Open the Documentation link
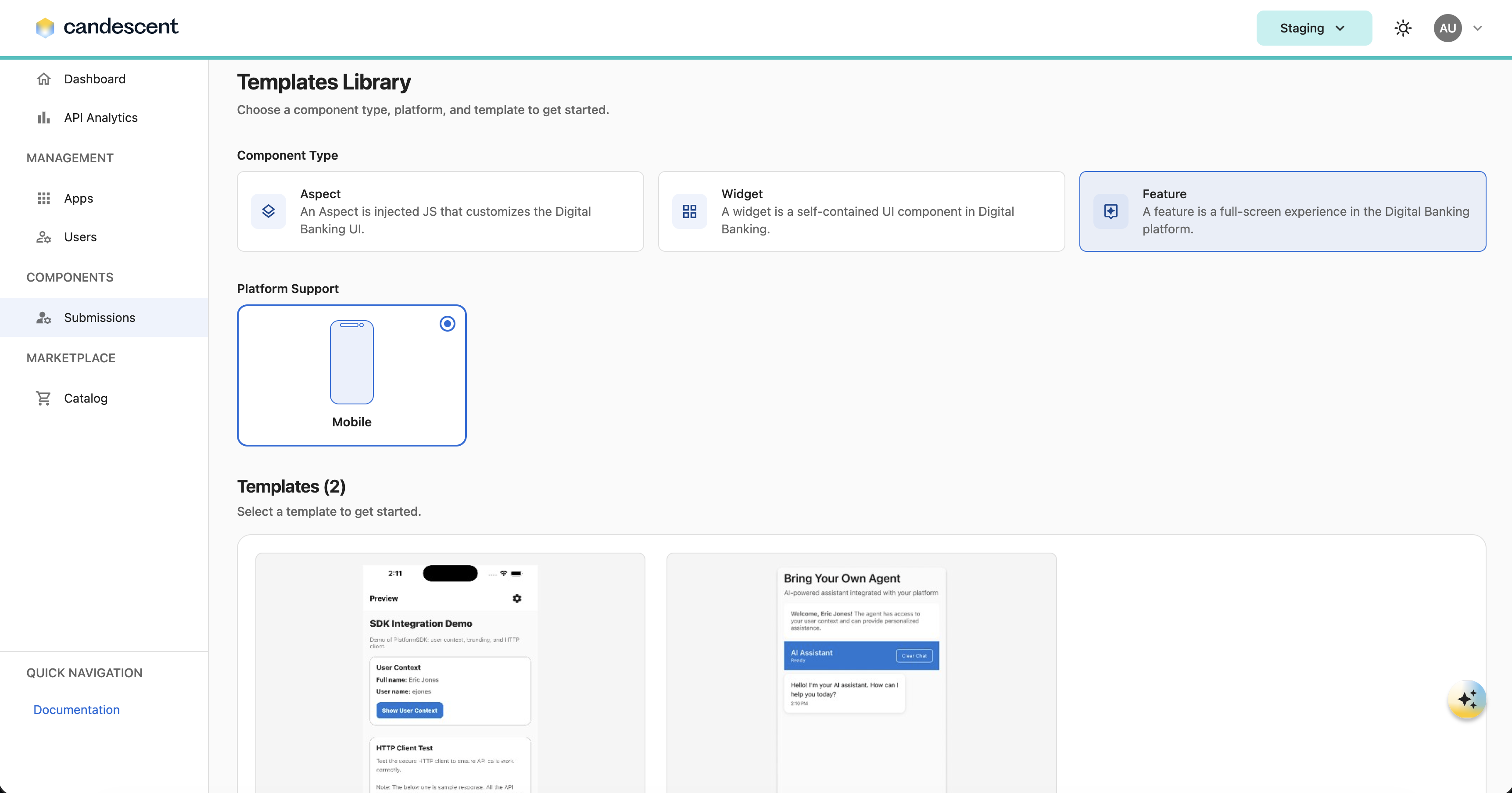 point(76,710)
